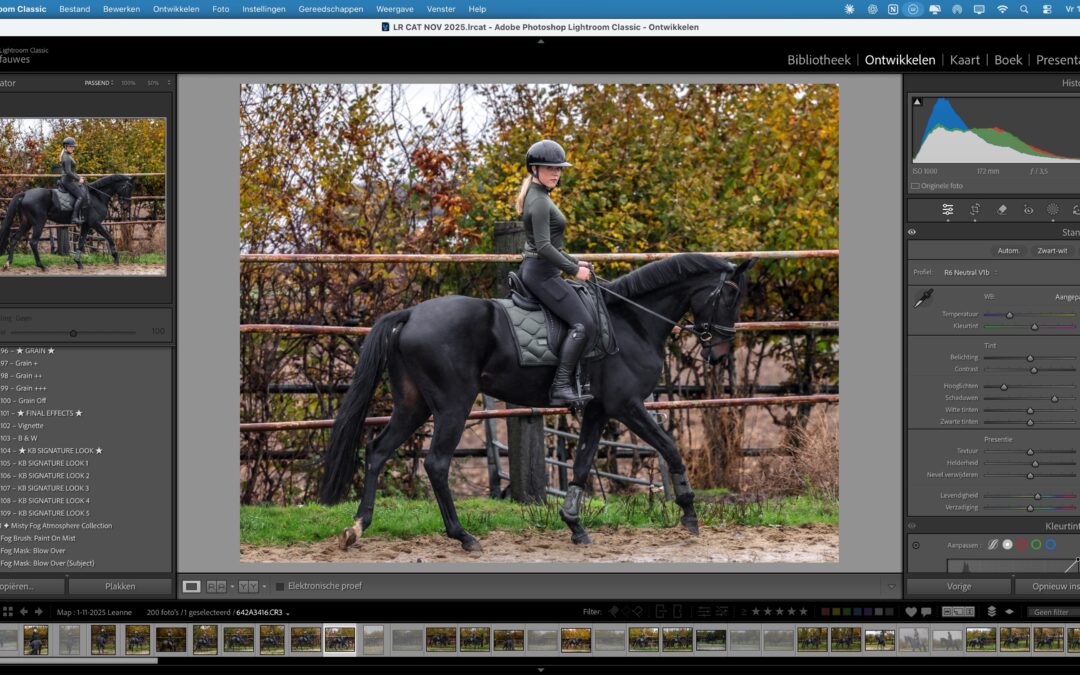Image resolution: width=1080 pixels, height=675 pixels.
Task: Select the Crop tool in the Develop panel
Action: click(x=975, y=209)
